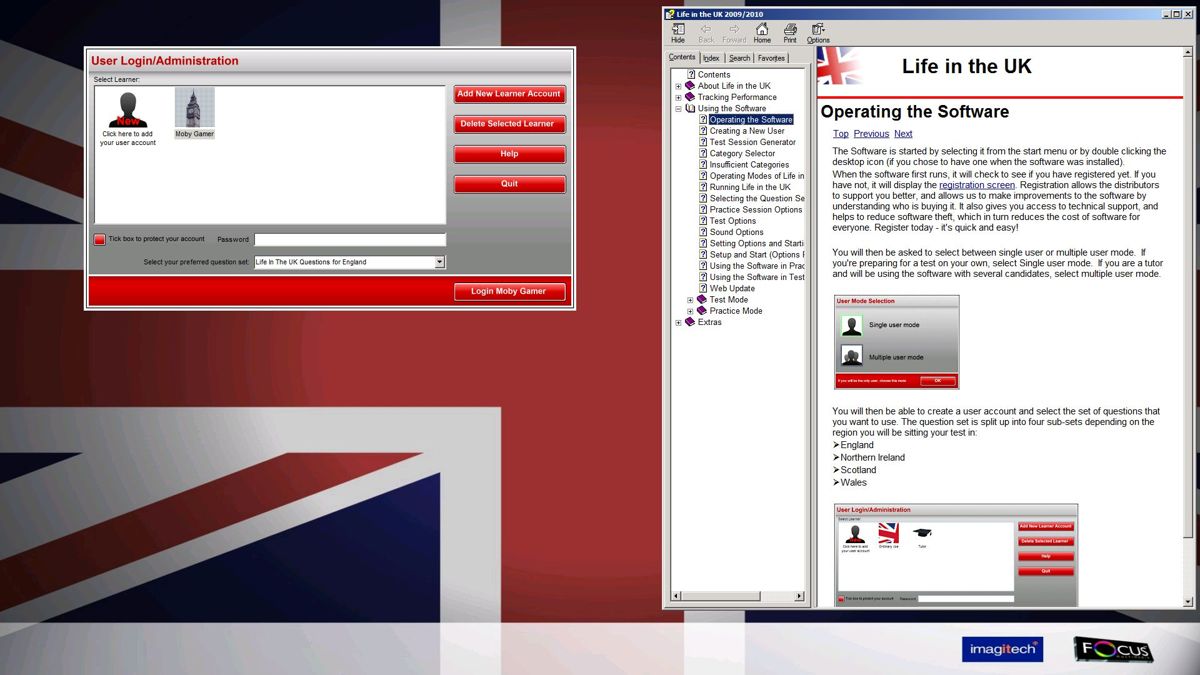Expand the Extras node
1200x675 pixels.
pos(678,322)
